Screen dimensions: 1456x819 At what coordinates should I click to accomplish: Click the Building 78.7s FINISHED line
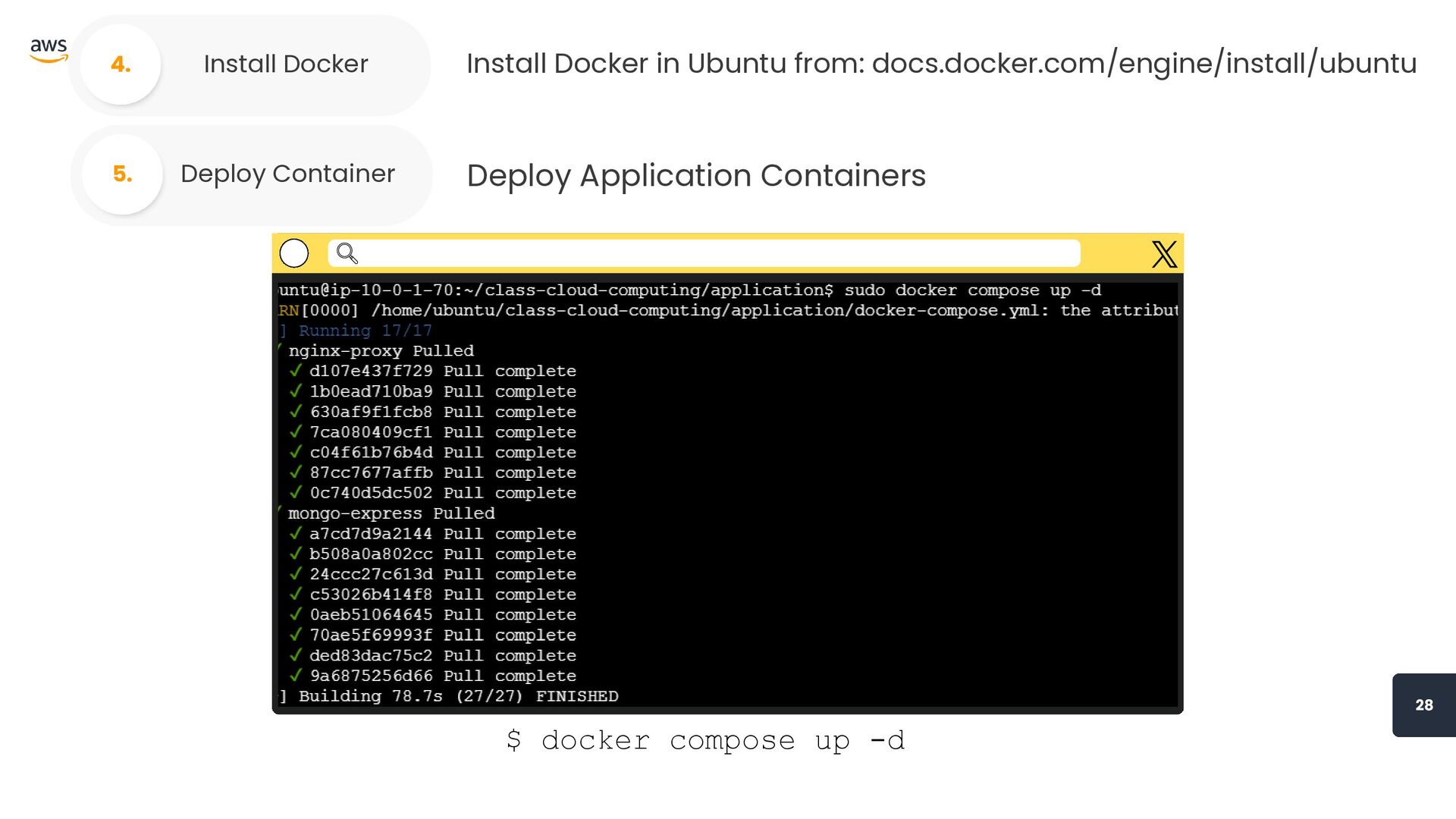(458, 696)
